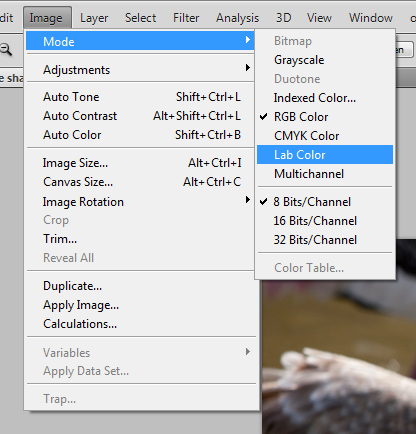Open the Layer menu
Image resolution: width=416 pixels, height=434 pixels.
point(94,18)
